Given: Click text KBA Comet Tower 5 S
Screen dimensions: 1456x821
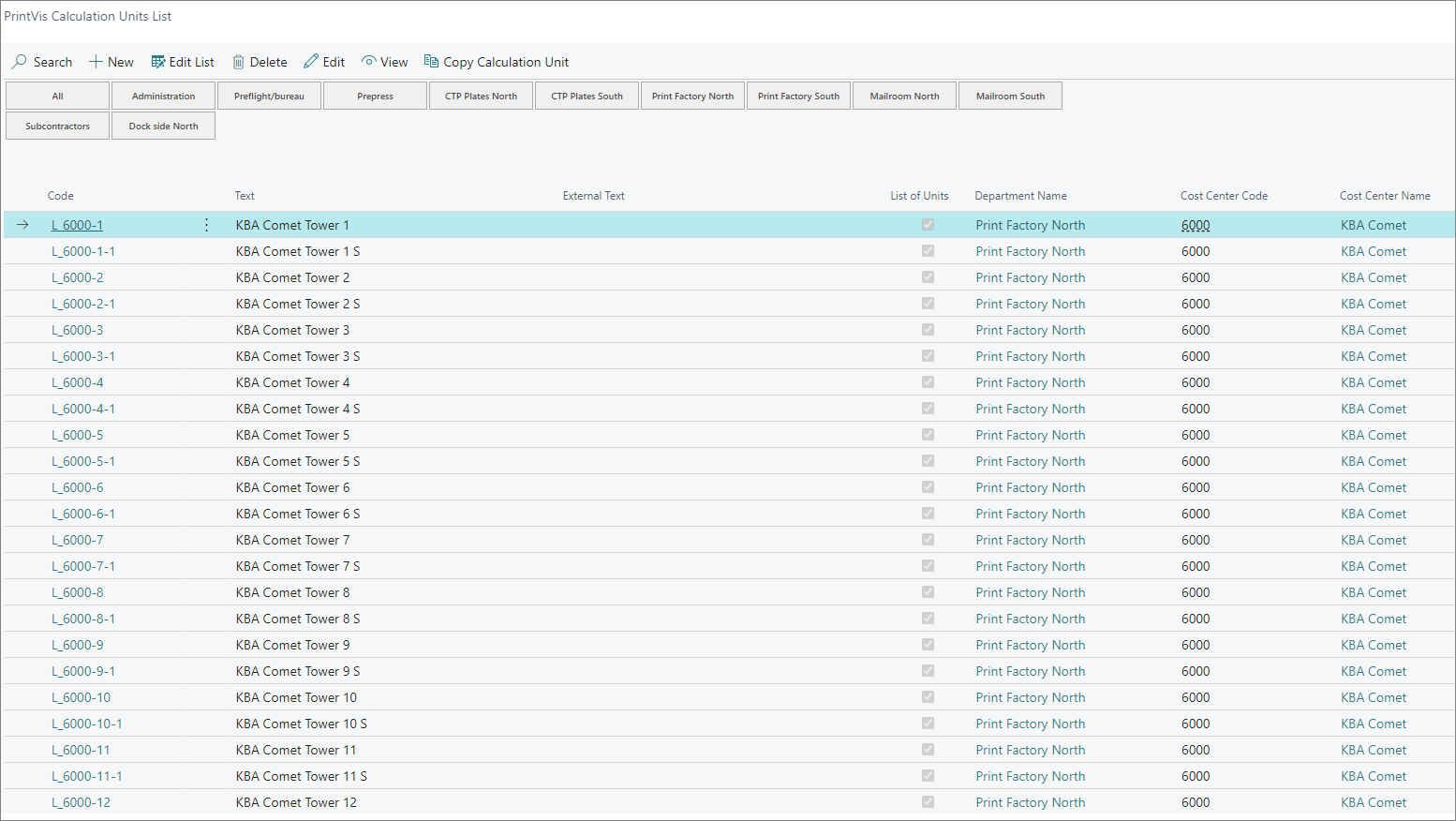Looking at the screenshot, I should click(298, 461).
